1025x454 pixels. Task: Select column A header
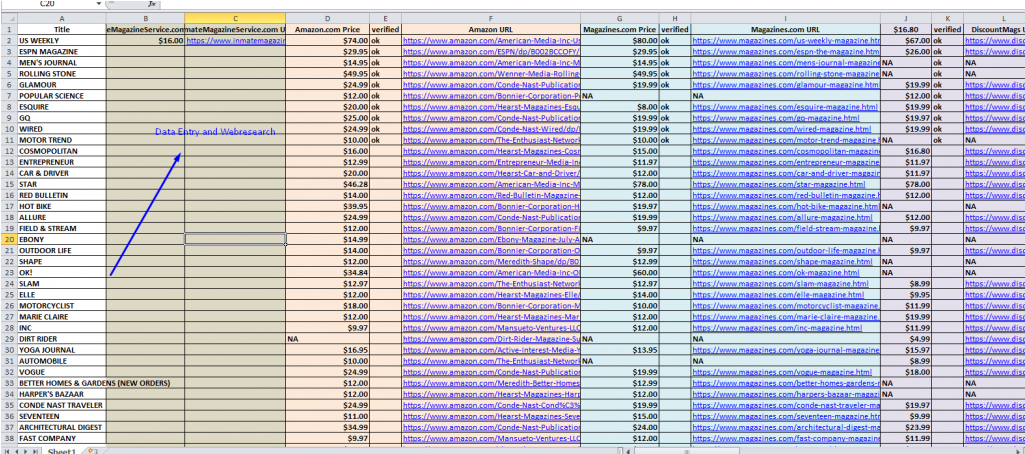(x=62, y=18)
